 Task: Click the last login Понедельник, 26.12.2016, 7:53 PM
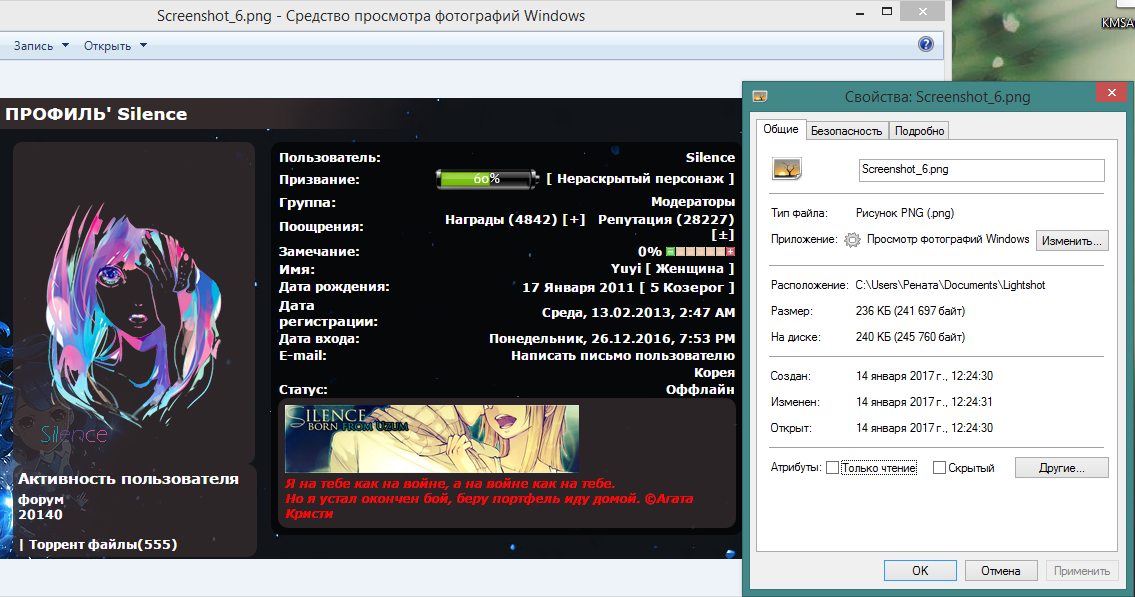(612, 338)
